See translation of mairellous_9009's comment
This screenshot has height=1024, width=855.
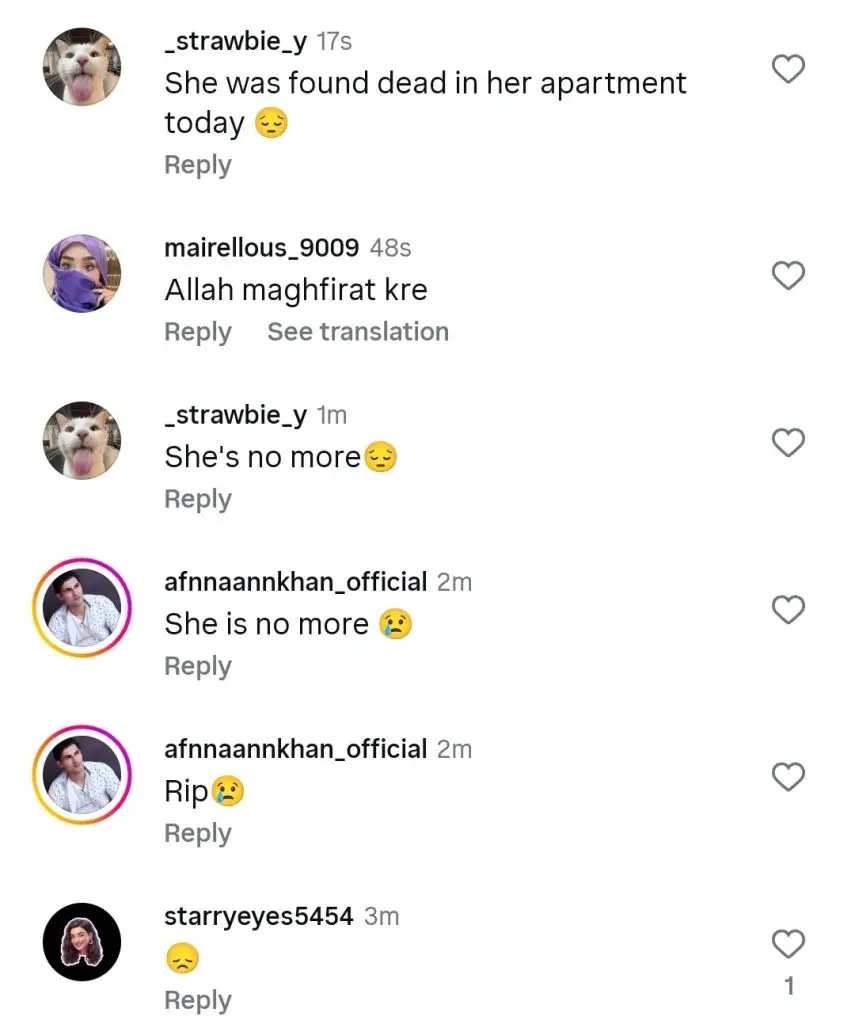coord(358,332)
